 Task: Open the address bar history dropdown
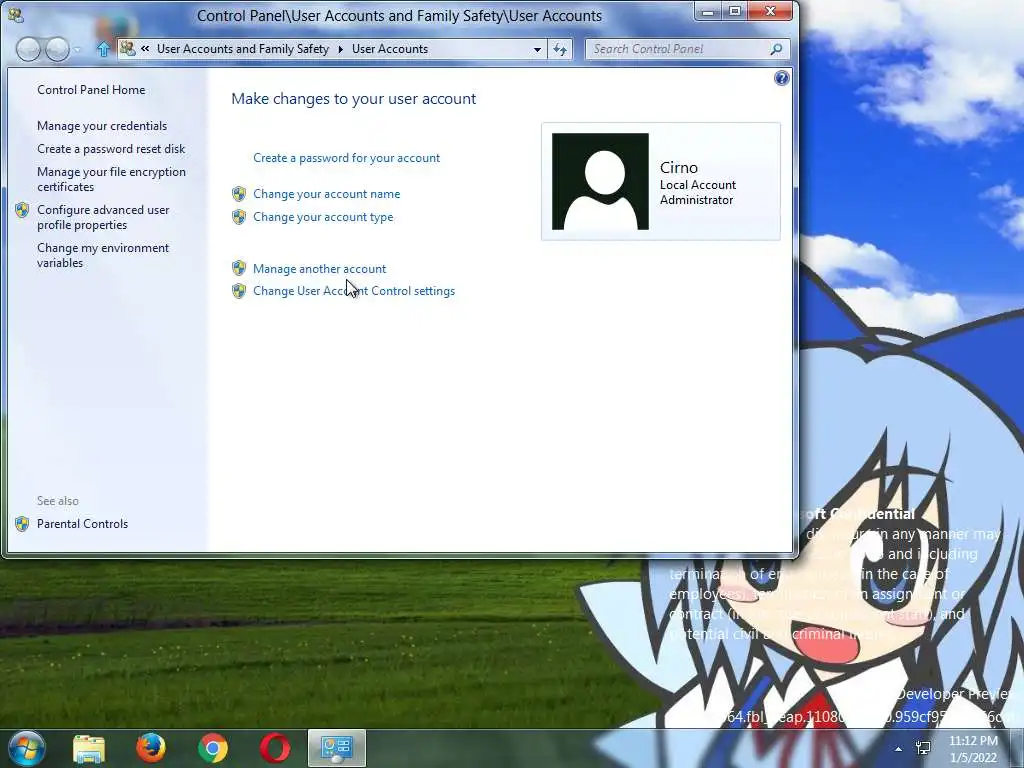click(537, 49)
